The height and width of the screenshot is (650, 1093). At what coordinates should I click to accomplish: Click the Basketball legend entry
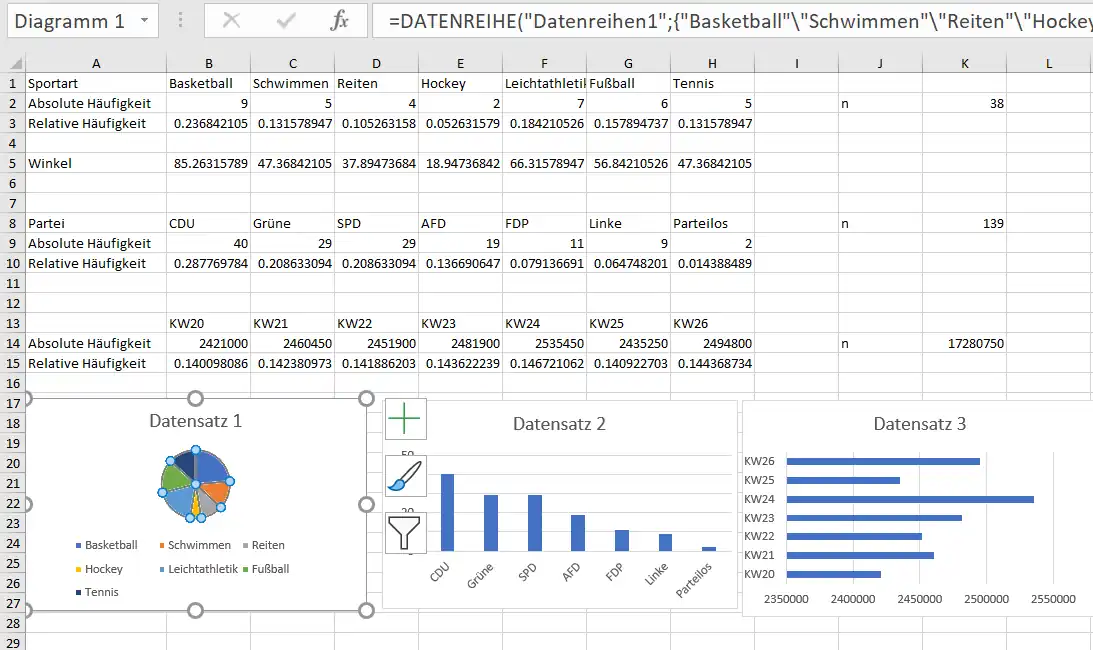[110, 545]
